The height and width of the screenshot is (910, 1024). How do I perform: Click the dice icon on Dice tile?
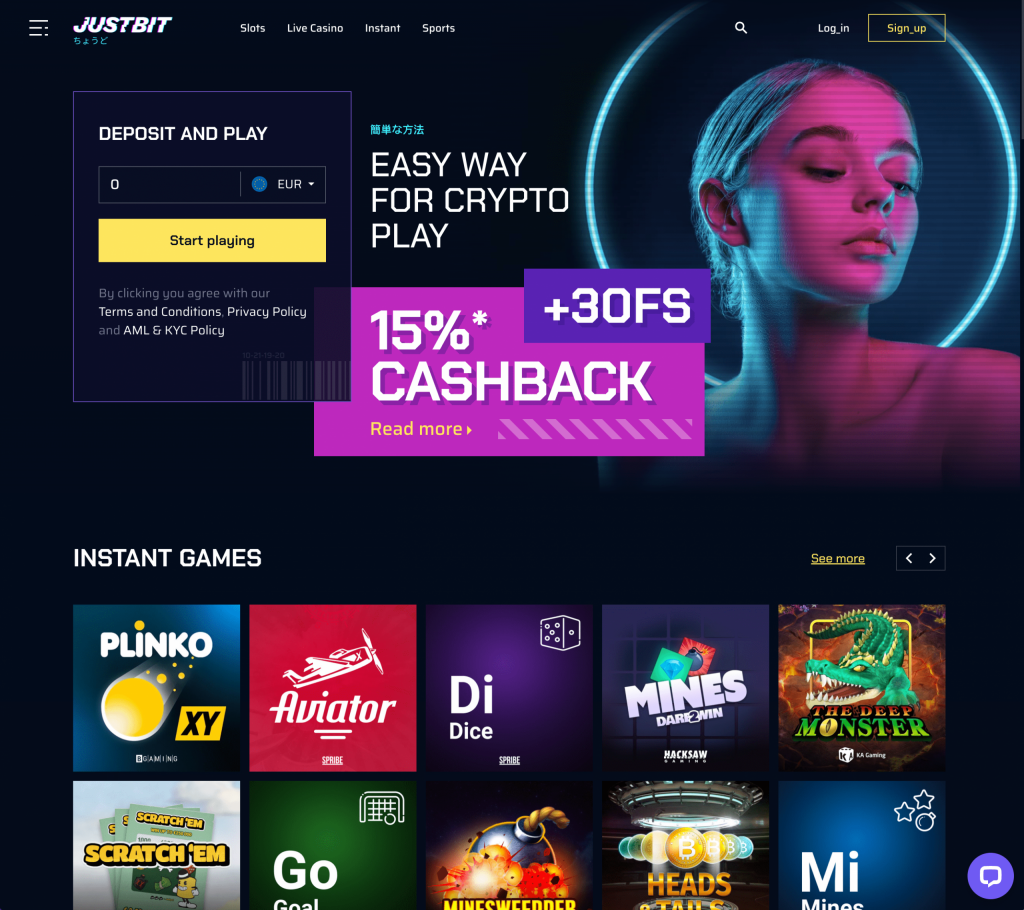click(x=560, y=632)
